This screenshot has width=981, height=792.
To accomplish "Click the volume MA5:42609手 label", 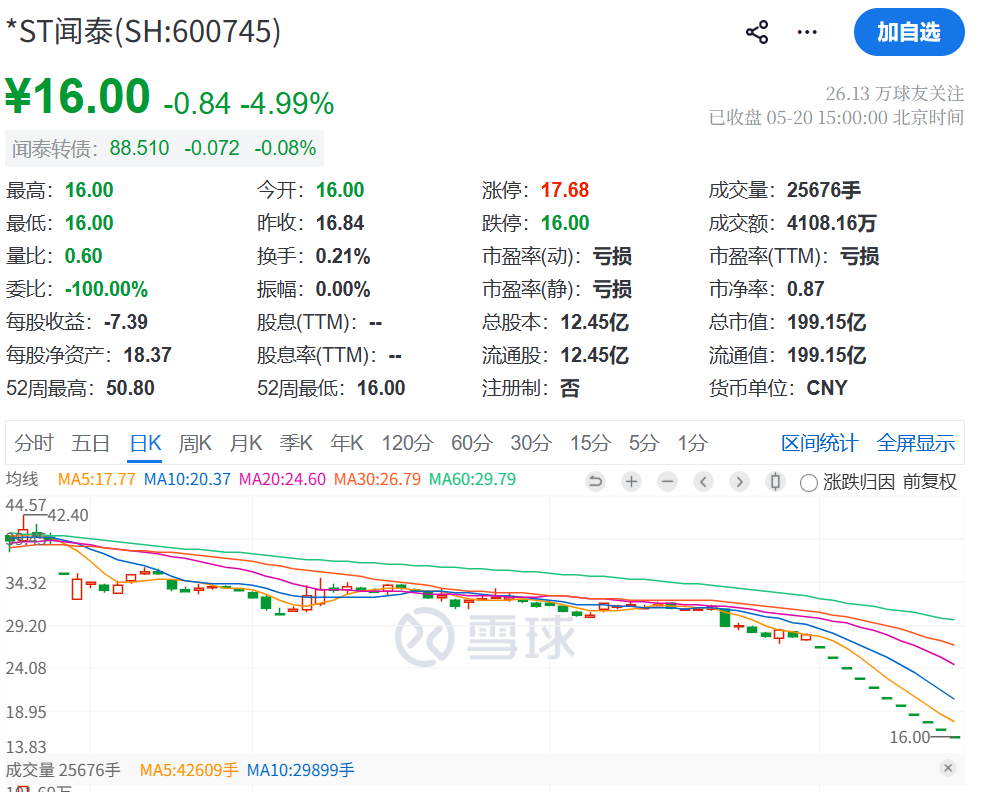I will tap(189, 769).
